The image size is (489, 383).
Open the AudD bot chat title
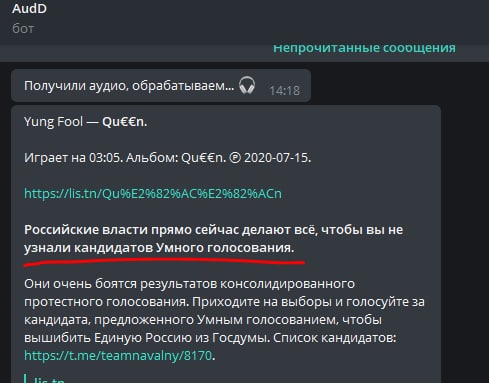29,9
